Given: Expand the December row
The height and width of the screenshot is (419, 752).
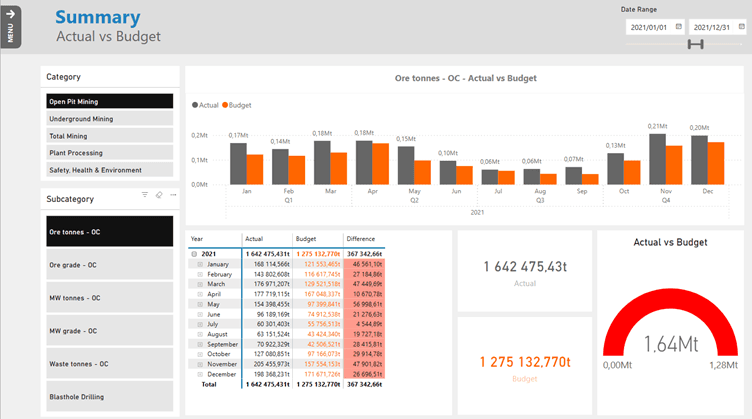Looking at the screenshot, I should click(x=200, y=374).
